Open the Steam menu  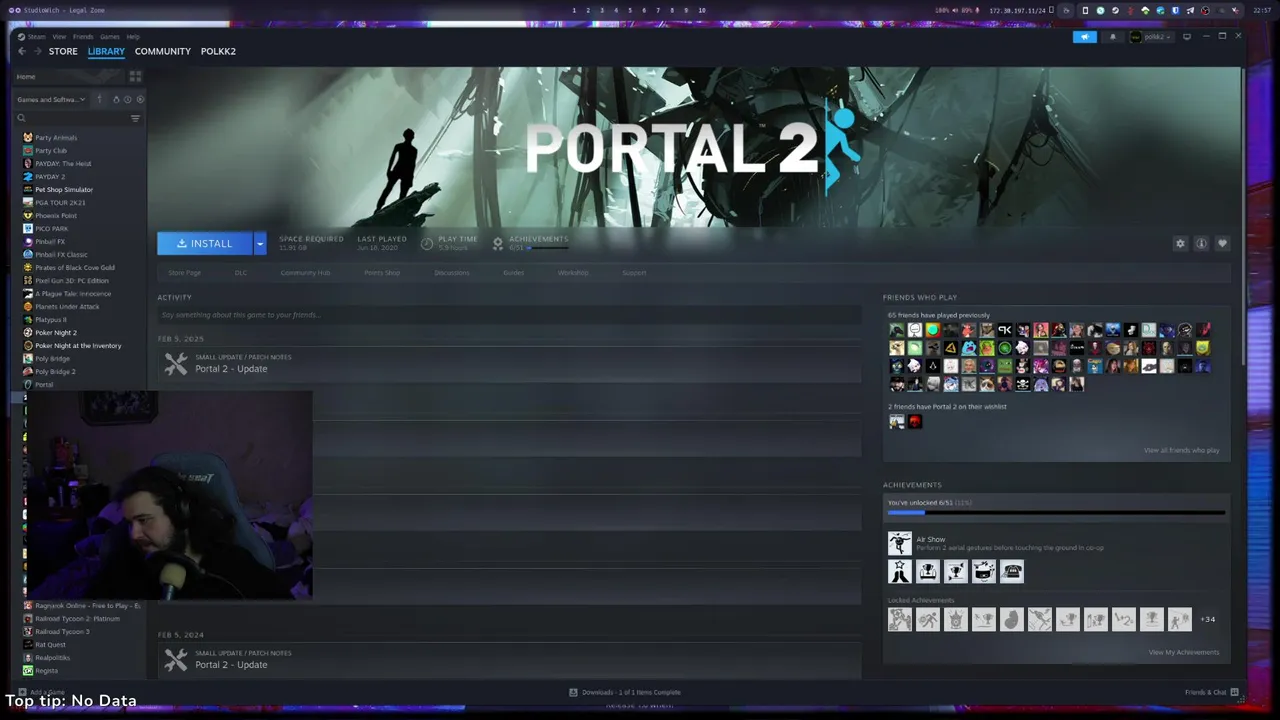(x=36, y=37)
